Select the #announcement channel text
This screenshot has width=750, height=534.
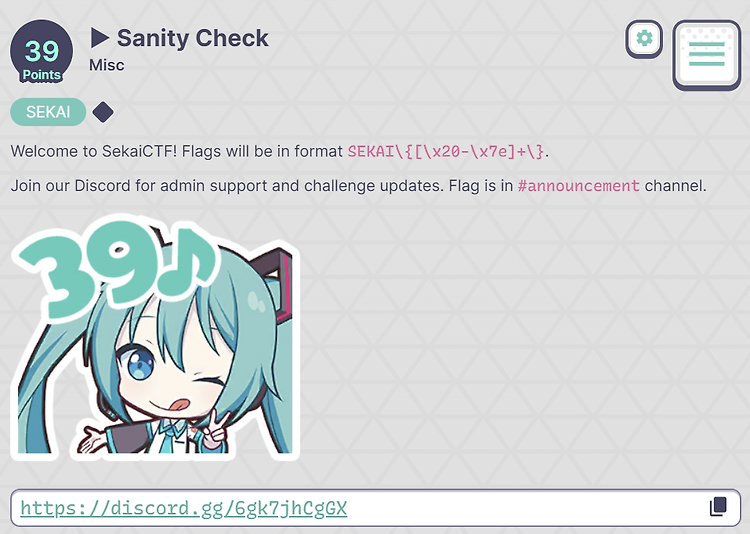(x=578, y=186)
